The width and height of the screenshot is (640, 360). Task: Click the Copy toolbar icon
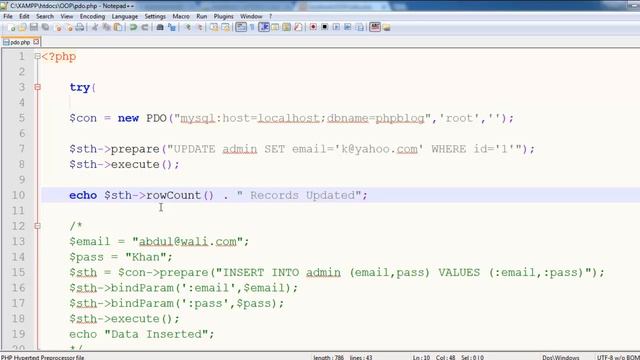pos(107,27)
